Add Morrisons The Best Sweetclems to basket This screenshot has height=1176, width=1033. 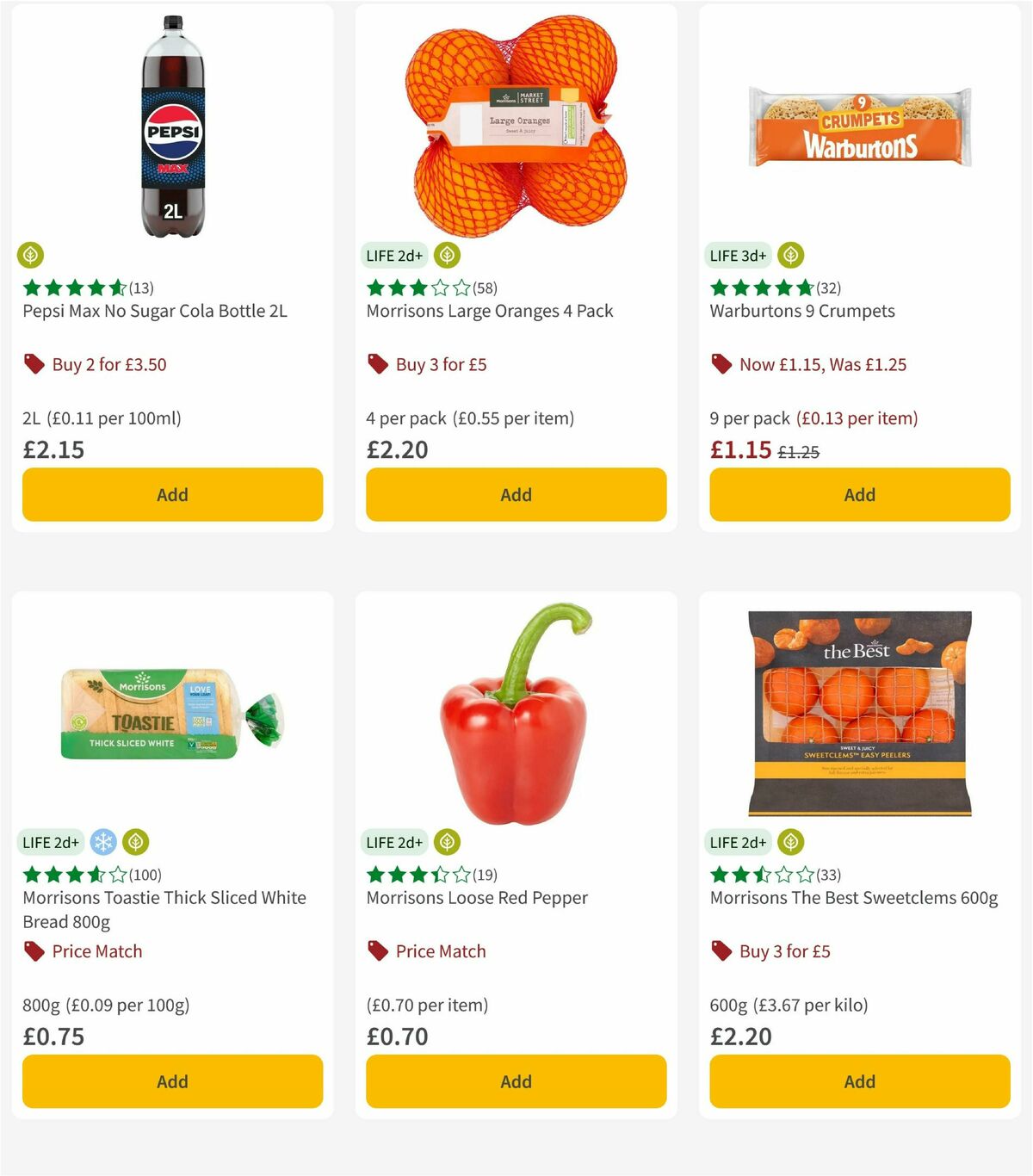(859, 1081)
